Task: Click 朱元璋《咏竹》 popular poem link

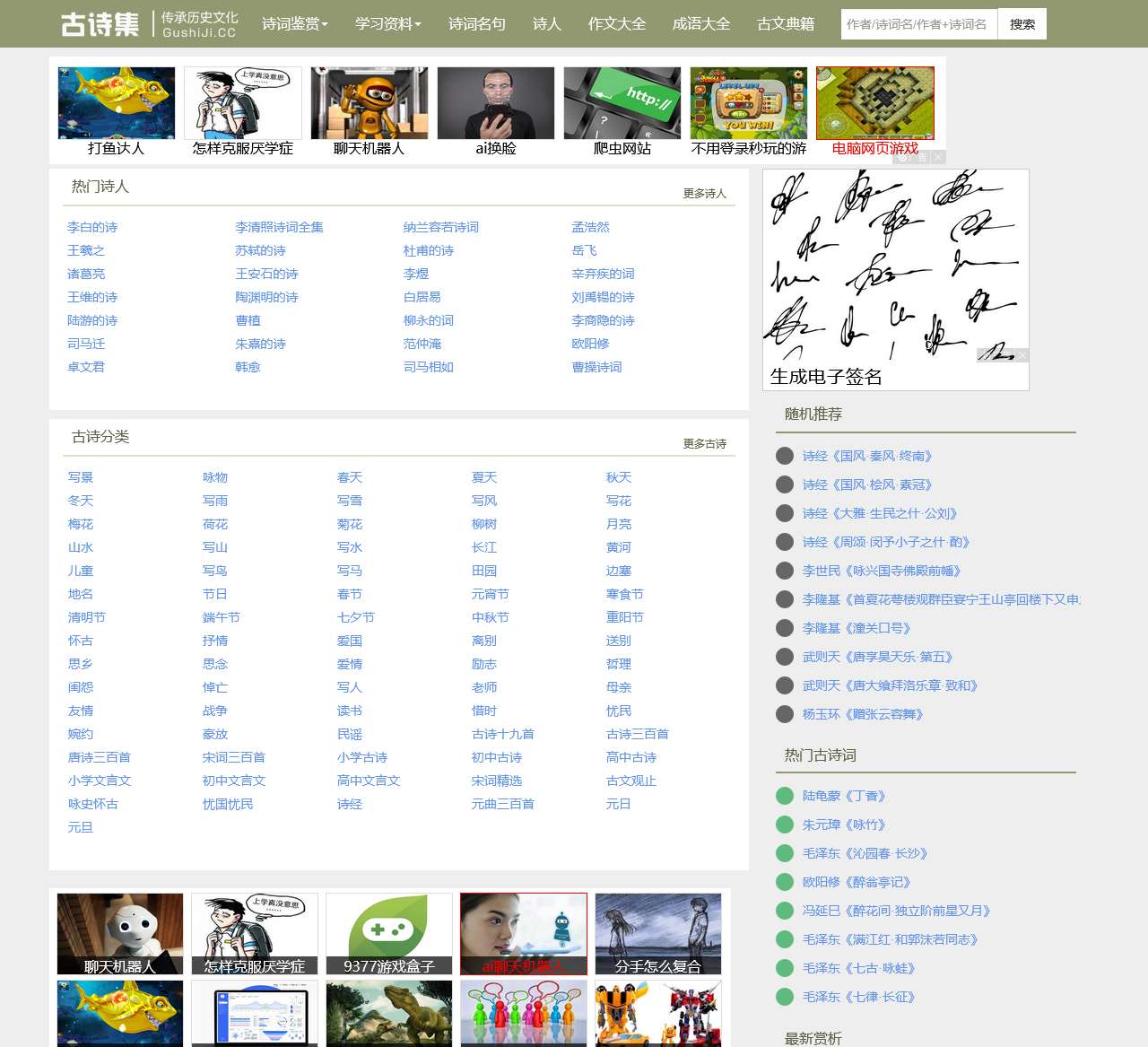Action: (x=844, y=825)
